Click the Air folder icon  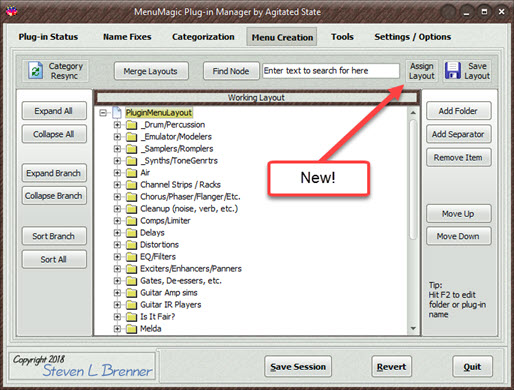(x=131, y=173)
